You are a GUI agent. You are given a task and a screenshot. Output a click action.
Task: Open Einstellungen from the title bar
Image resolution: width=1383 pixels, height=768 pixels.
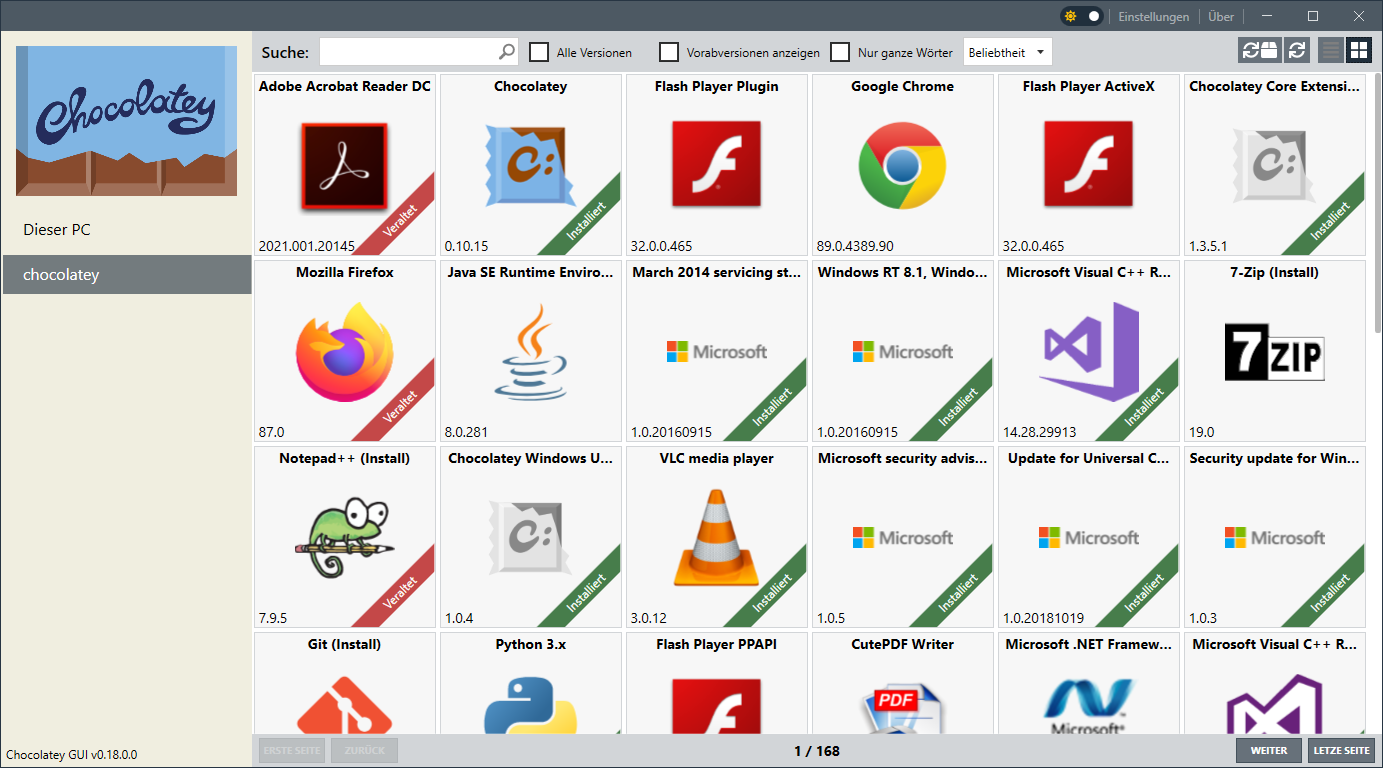click(x=1154, y=17)
